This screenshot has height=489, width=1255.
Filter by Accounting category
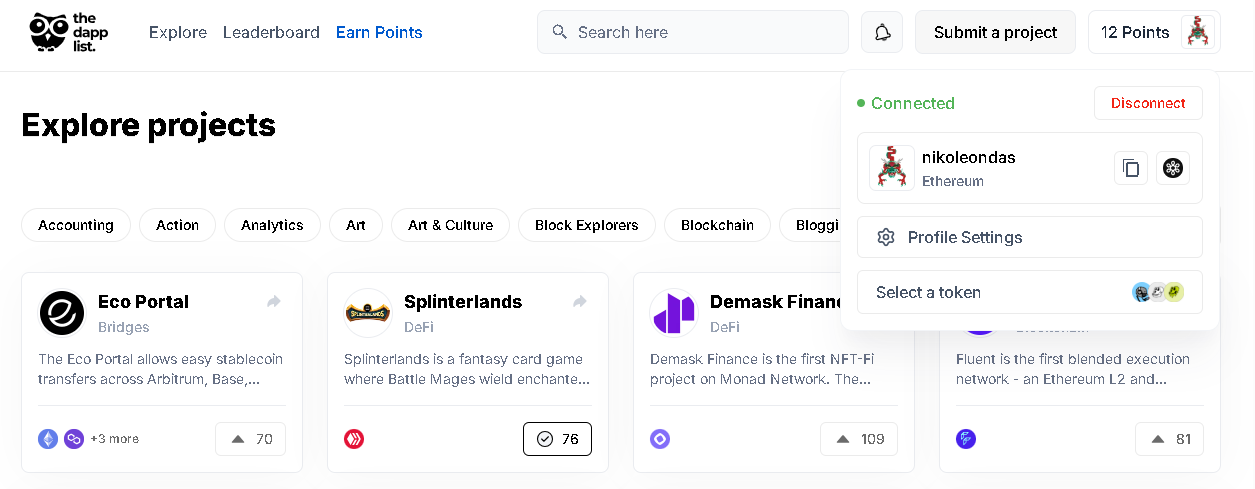(x=76, y=225)
